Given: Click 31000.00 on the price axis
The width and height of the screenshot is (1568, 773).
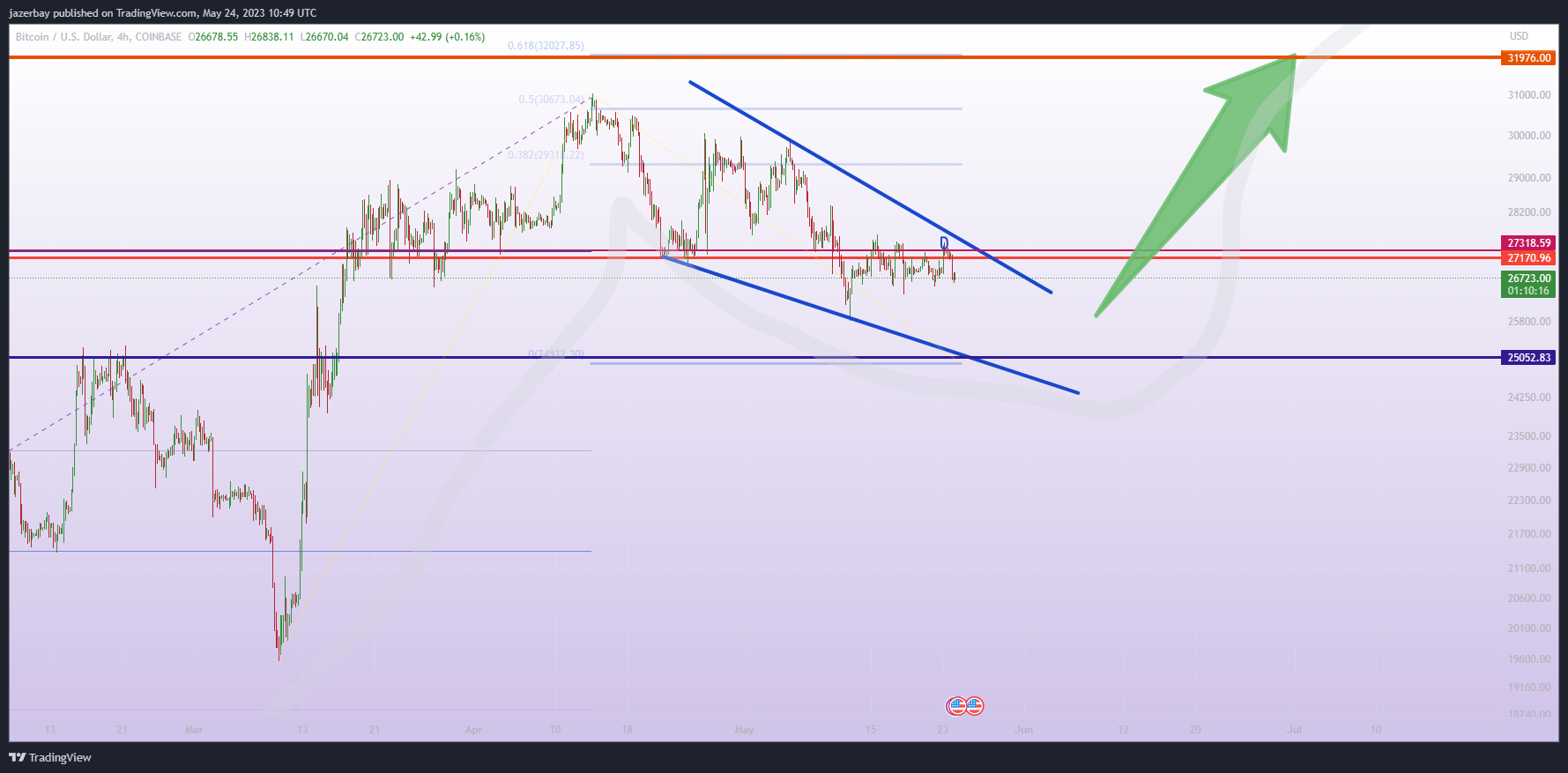Looking at the screenshot, I should [1529, 95].
